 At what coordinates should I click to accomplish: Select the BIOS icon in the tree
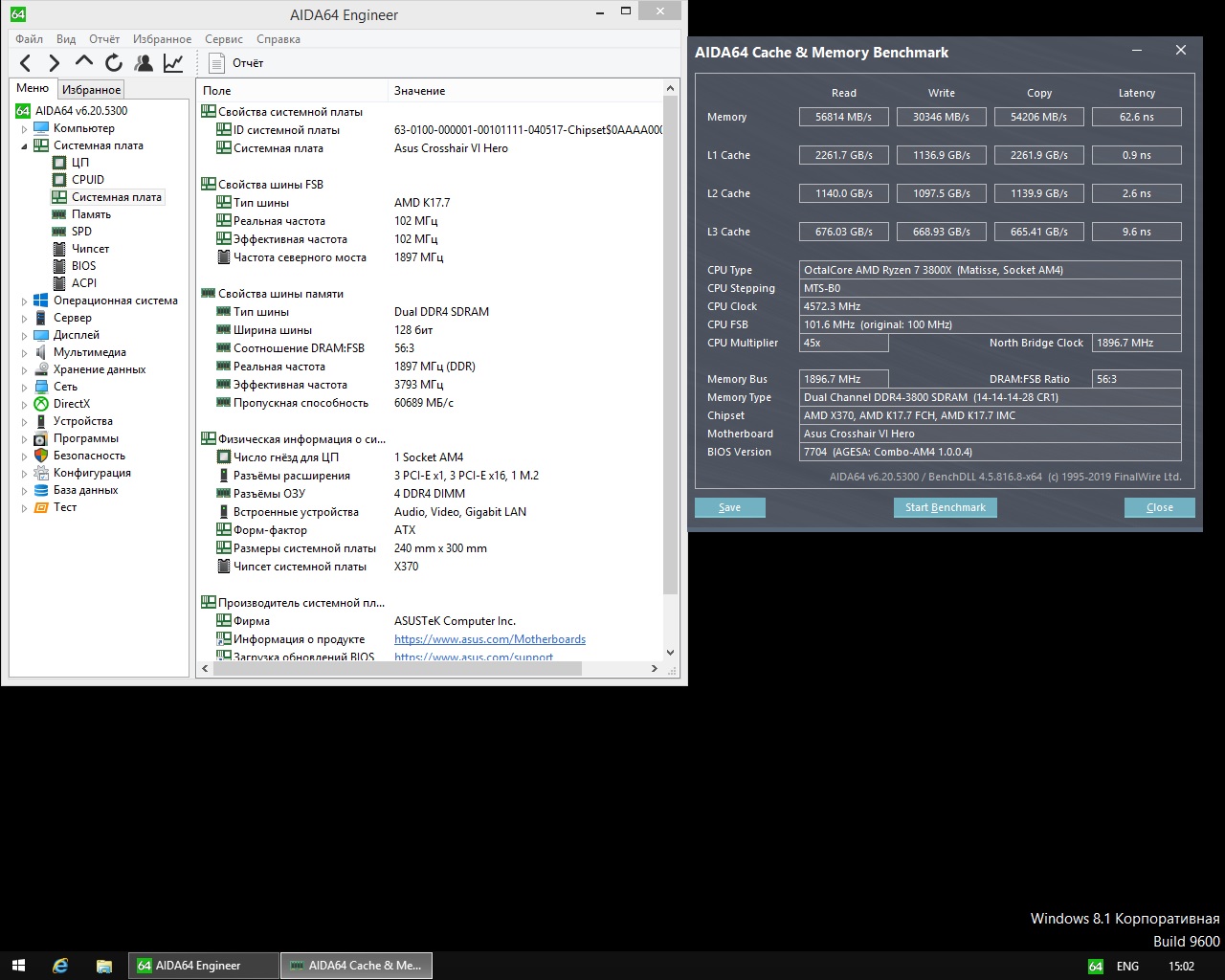(59, 266)
